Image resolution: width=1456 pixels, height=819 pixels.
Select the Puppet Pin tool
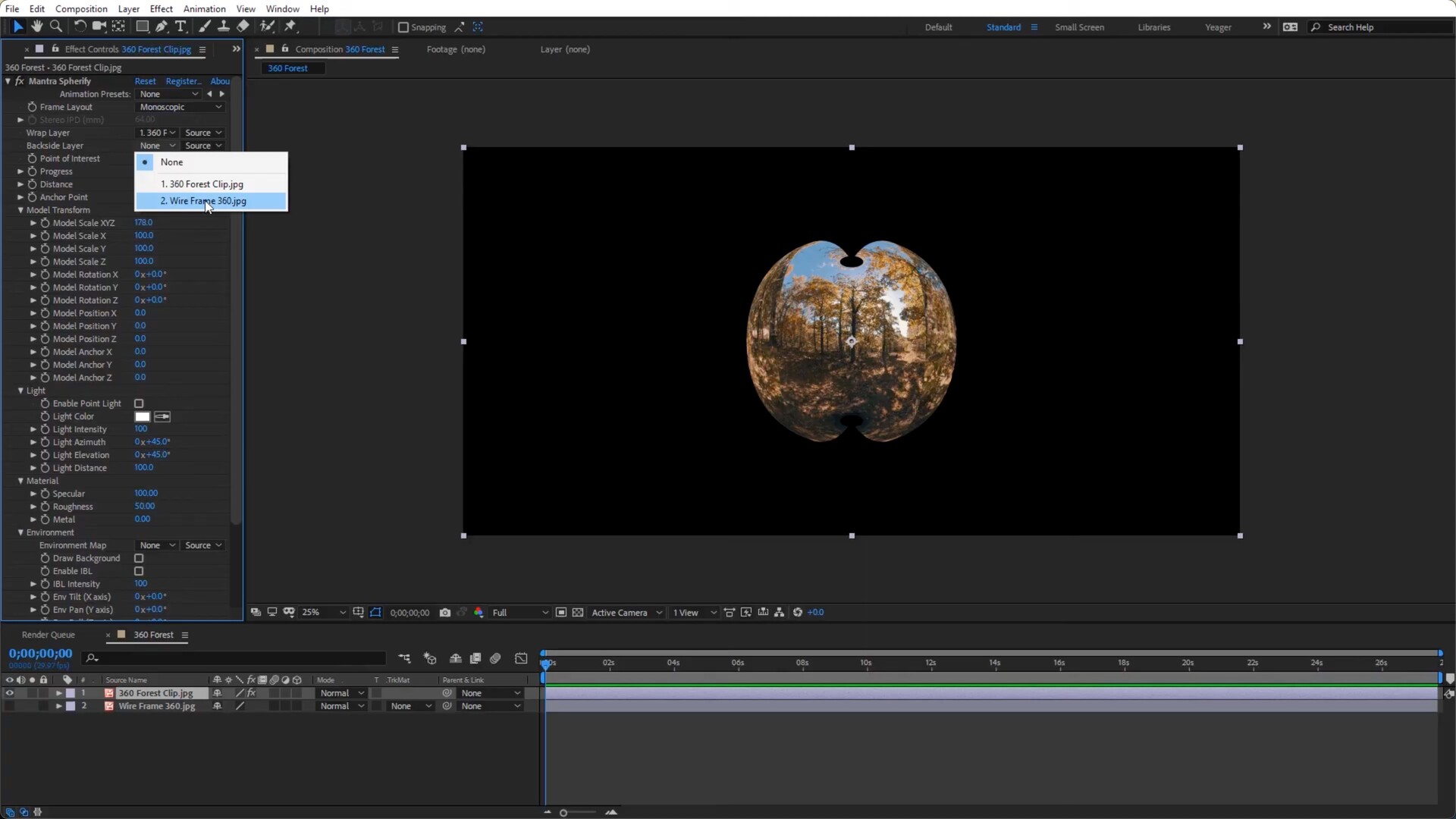[290, 27]
